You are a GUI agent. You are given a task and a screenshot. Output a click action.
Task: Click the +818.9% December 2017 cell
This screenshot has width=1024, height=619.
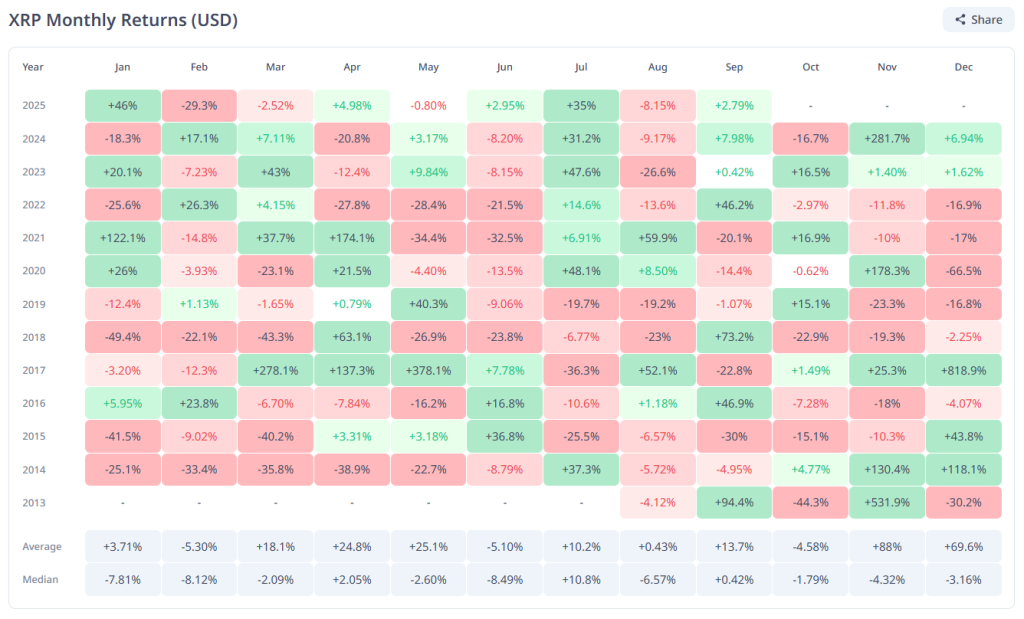[x=963, y=370]
